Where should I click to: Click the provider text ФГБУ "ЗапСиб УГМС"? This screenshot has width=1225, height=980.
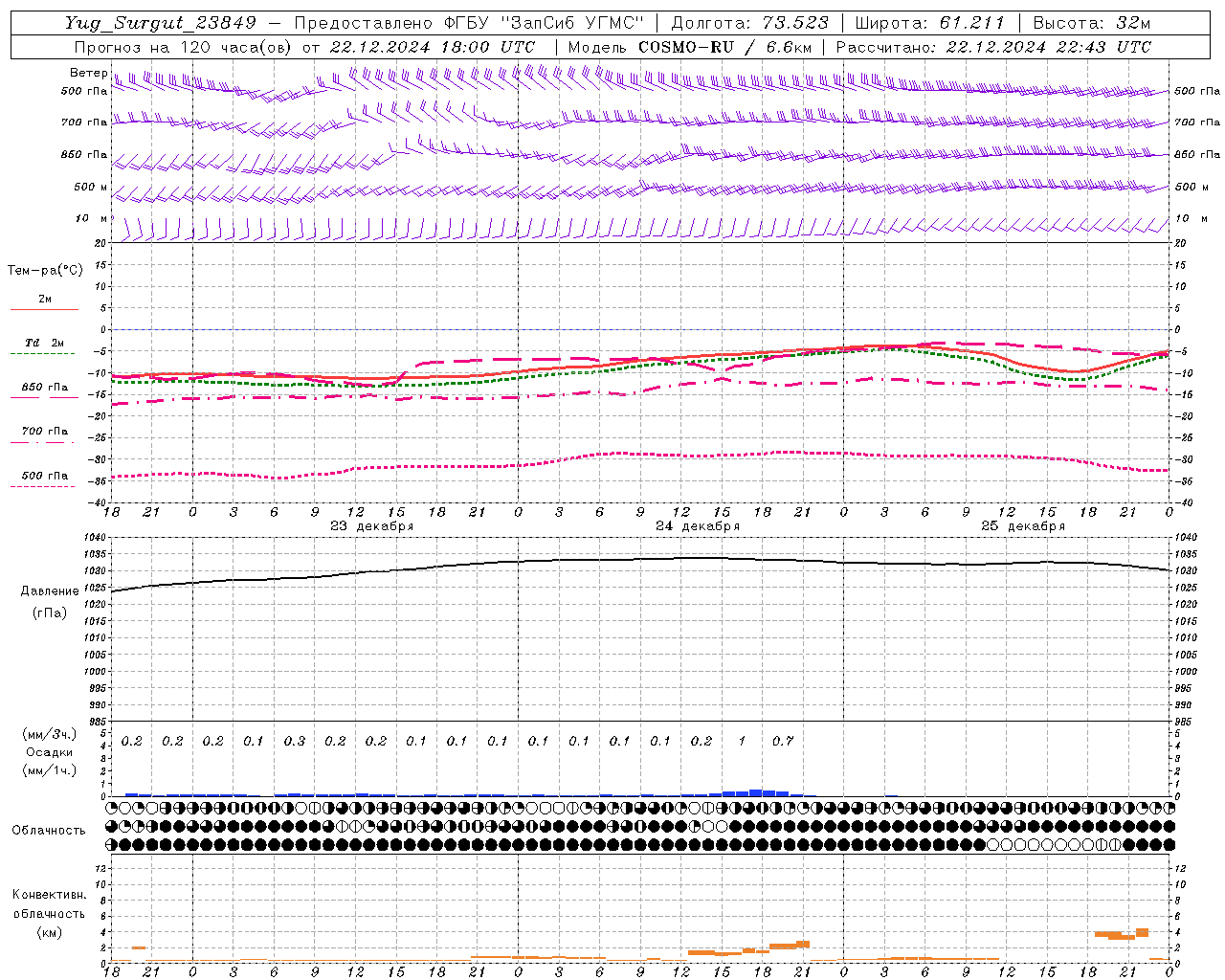pyautogui.click(x=545, y=23)
